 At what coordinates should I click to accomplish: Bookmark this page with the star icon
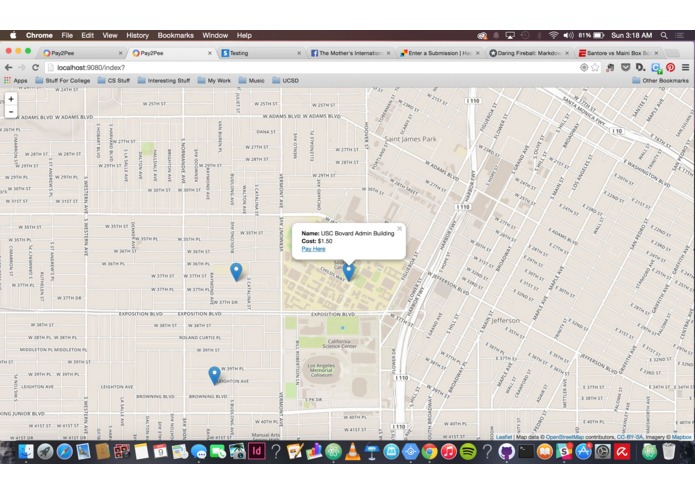pos(595,67)
